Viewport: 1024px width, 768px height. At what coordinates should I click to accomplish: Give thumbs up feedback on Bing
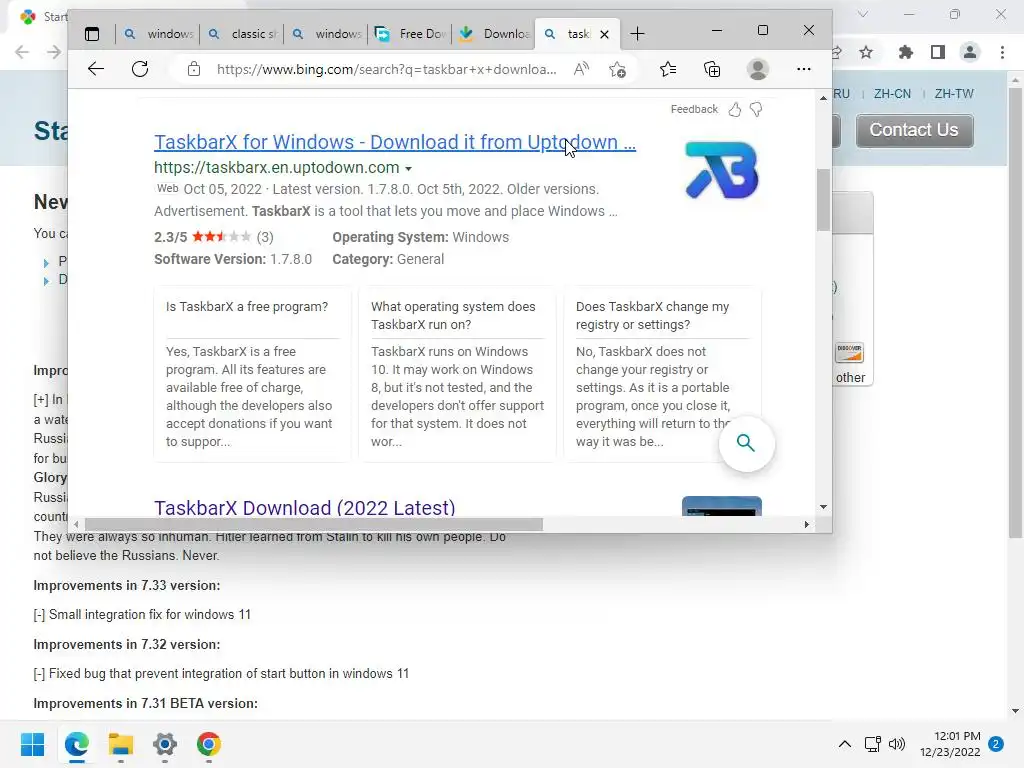735,110
